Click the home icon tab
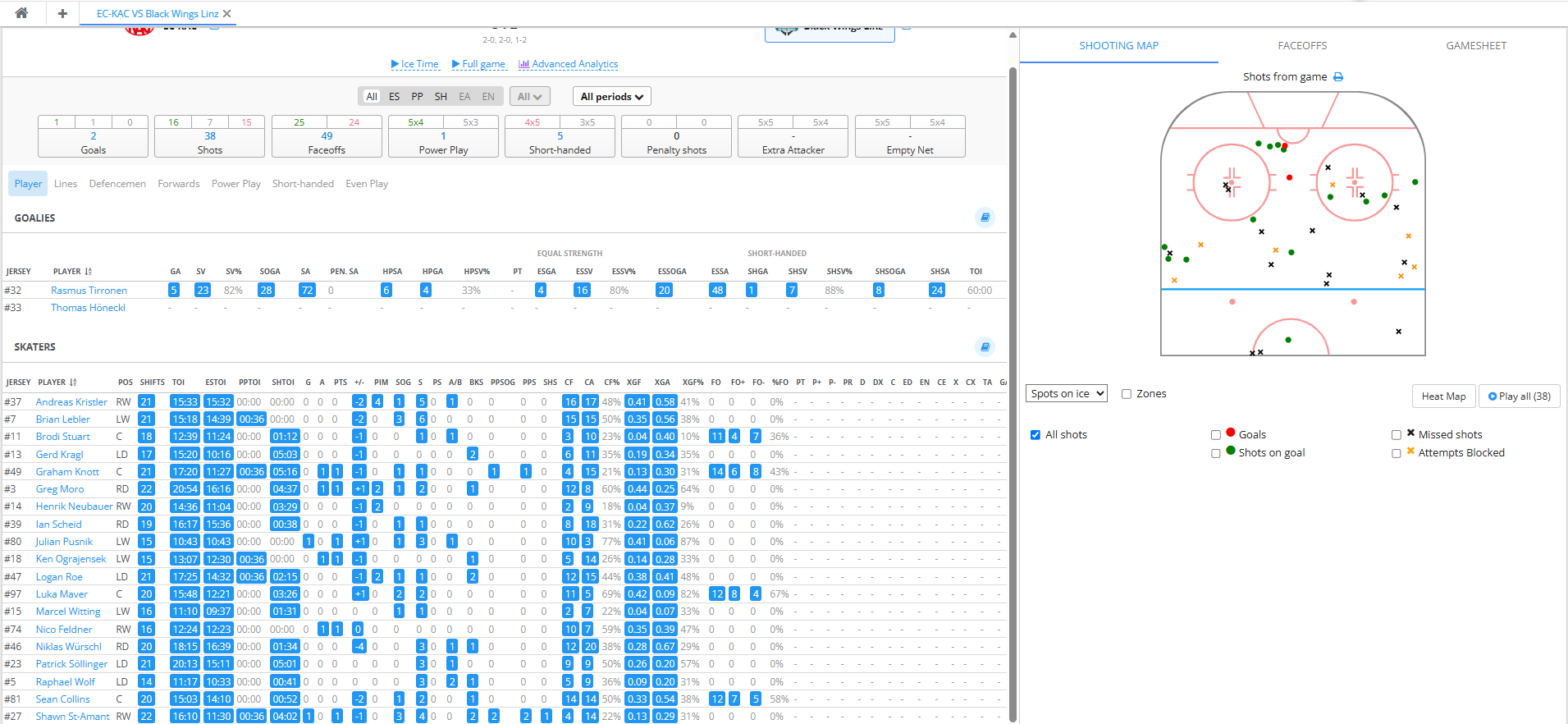The image size is (1568, 724). pos(21,13)
